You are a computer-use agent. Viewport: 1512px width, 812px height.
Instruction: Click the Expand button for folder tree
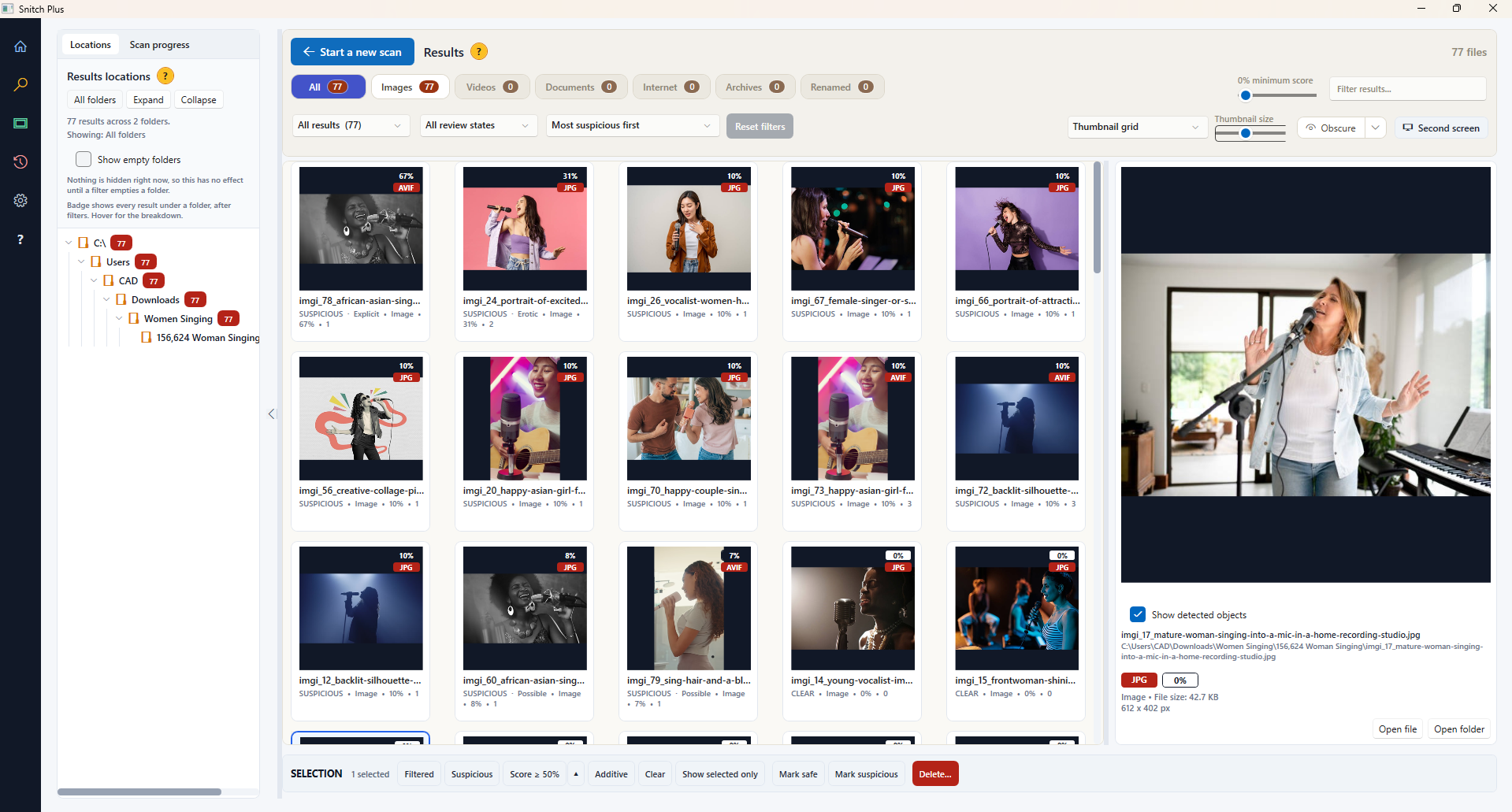click(x=148, y=100)
